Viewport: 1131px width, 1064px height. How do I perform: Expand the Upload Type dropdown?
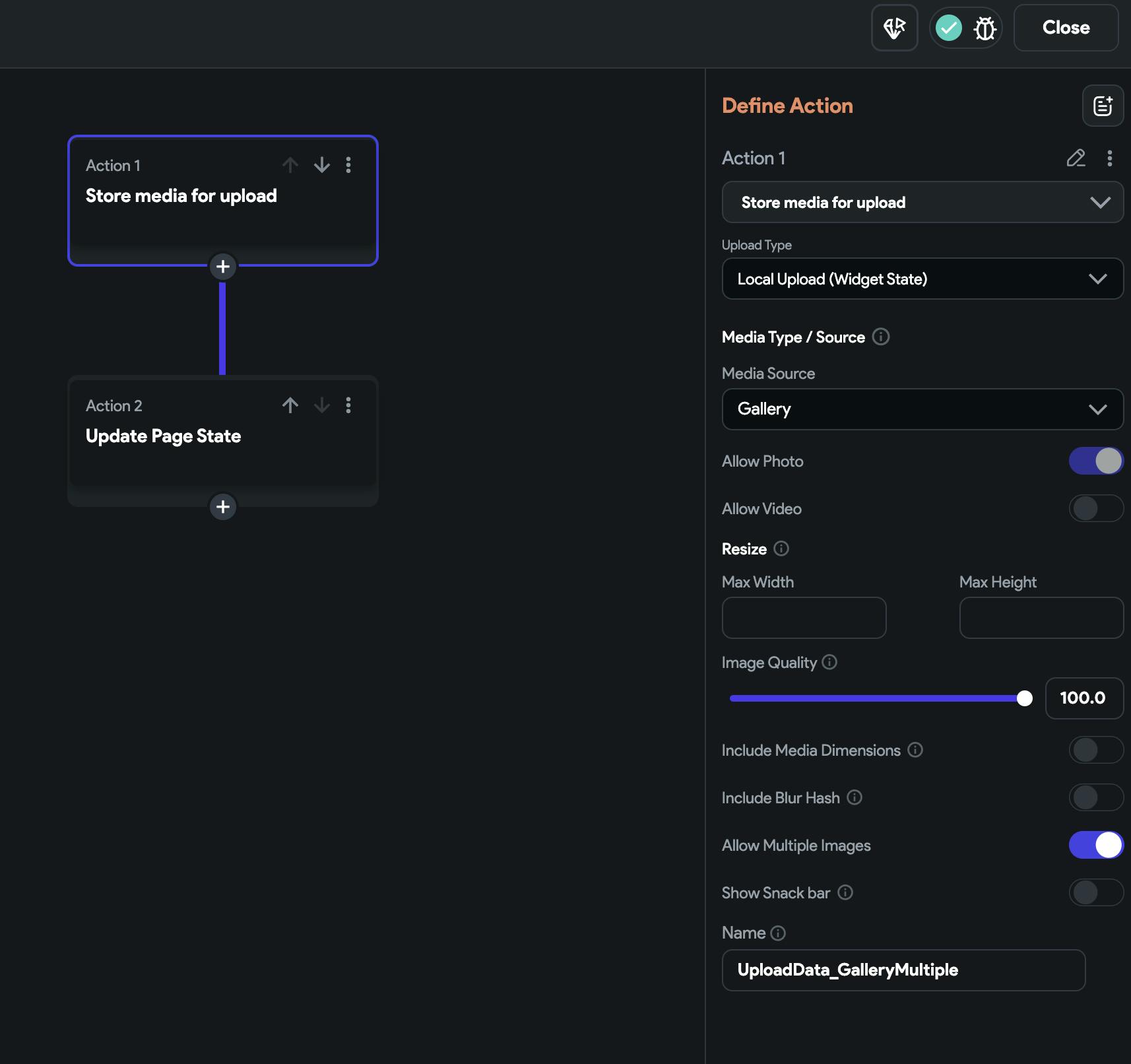(922, 279)
